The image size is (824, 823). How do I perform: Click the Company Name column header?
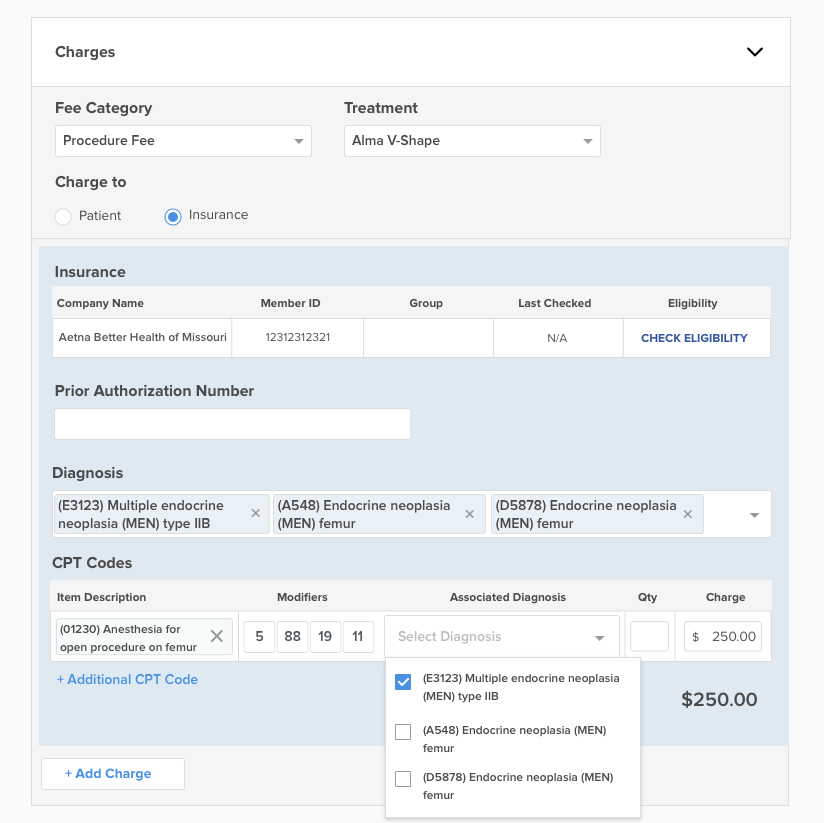point(100,303)
